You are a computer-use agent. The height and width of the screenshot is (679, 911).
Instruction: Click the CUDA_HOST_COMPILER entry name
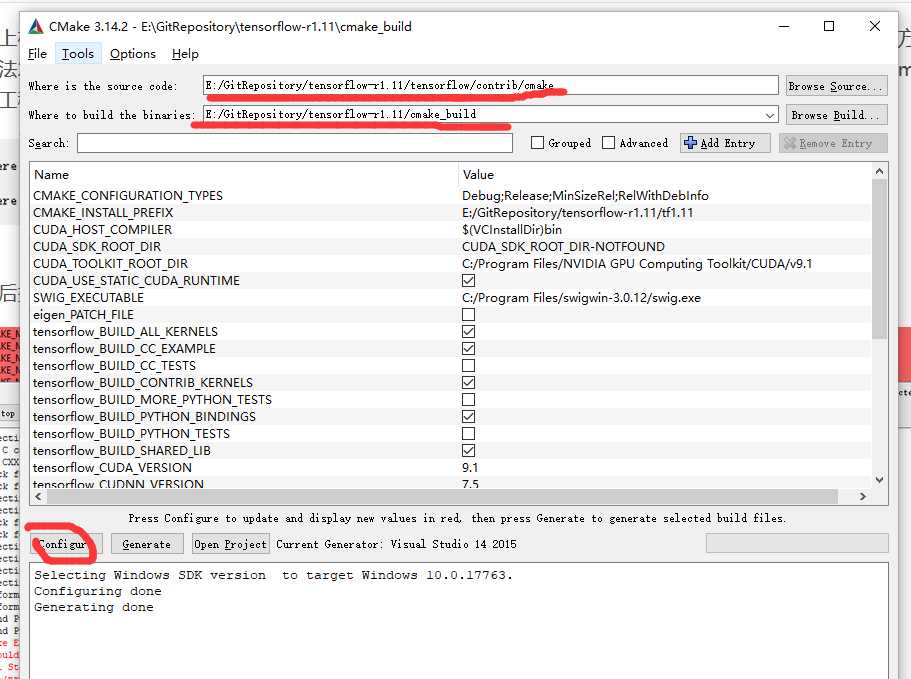point(102,229)
